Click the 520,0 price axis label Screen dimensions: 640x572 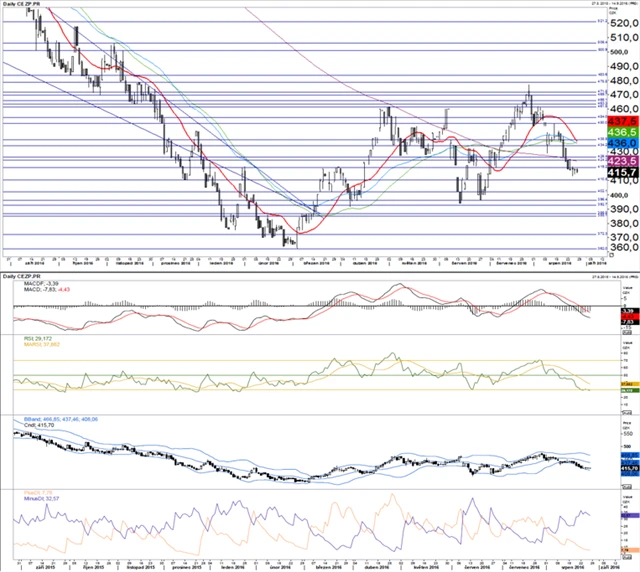coord(623,21)
